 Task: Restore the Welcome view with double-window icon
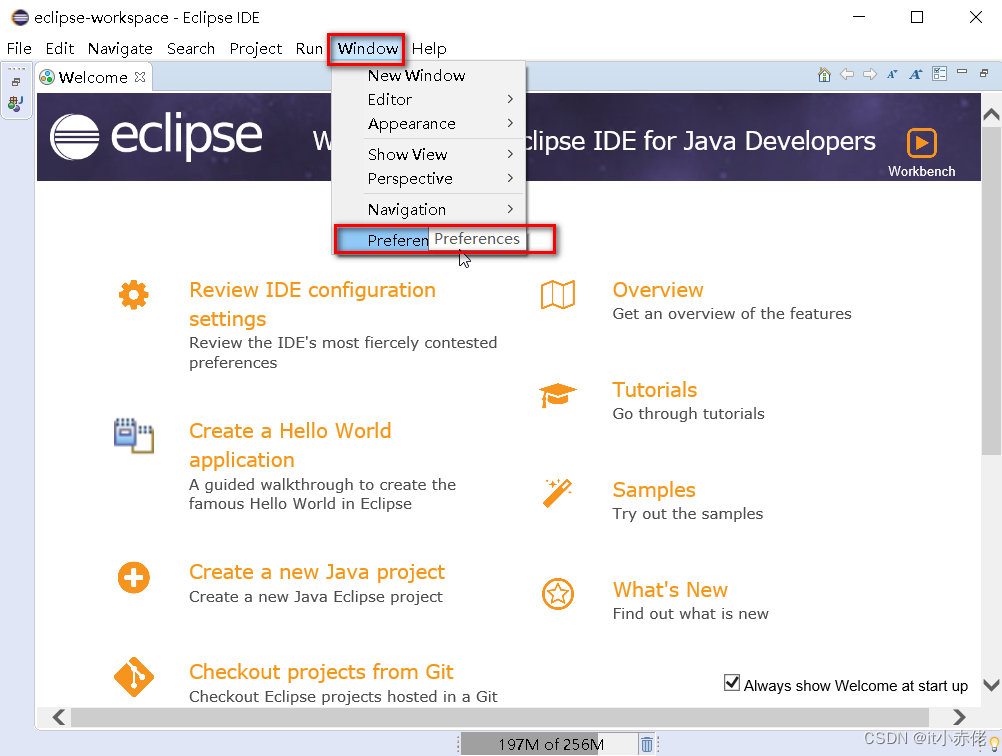[x=984, y=73]
